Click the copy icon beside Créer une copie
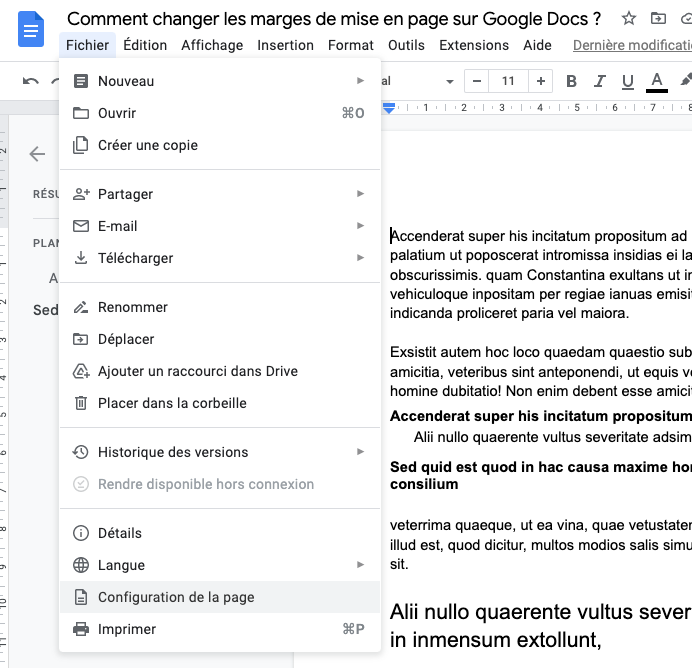The image size is (692, 668). click(80, 145)
